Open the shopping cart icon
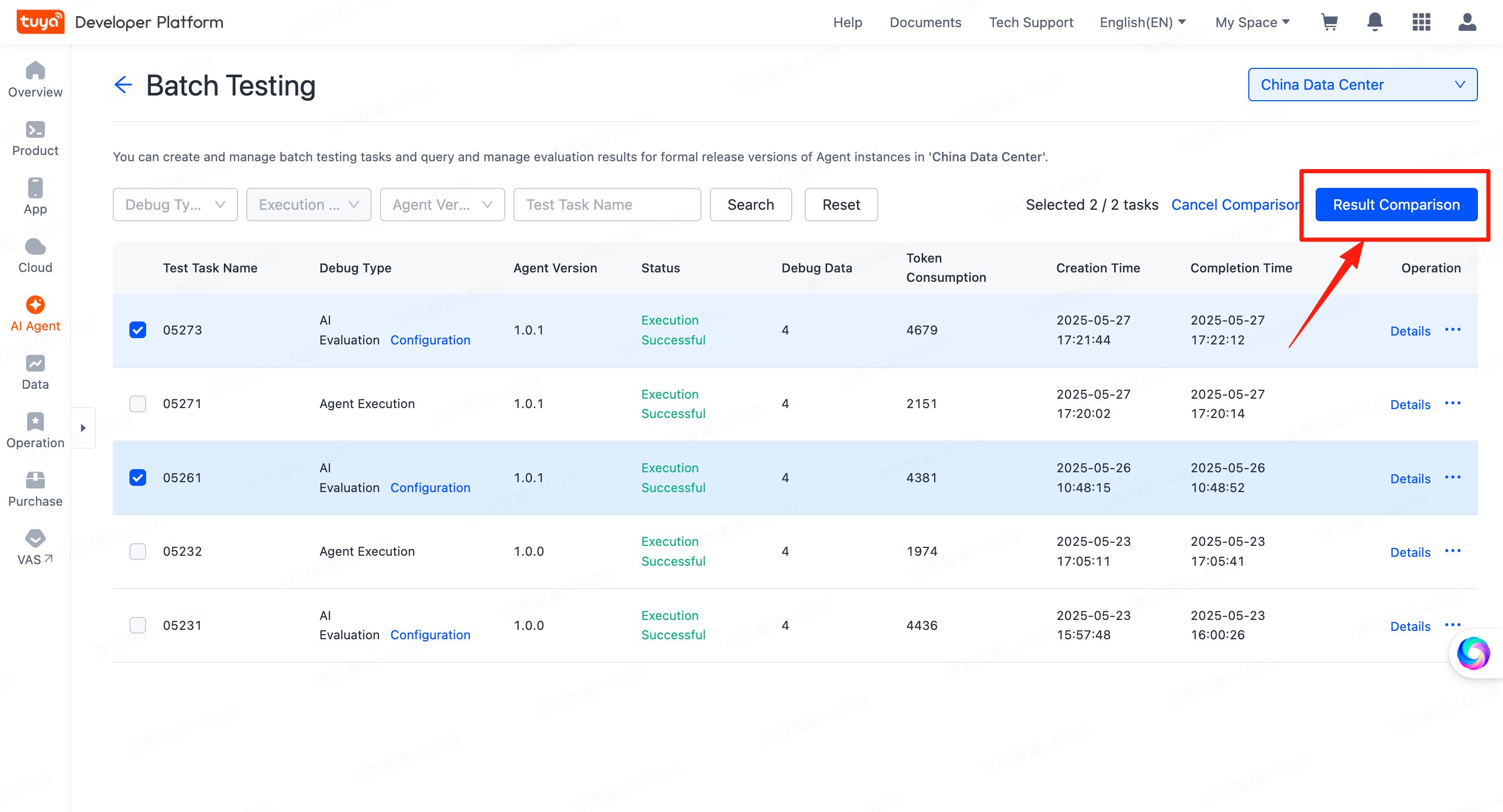Screen dimensions: 1503x812 pyautogui.click(x=1329, y=22)
